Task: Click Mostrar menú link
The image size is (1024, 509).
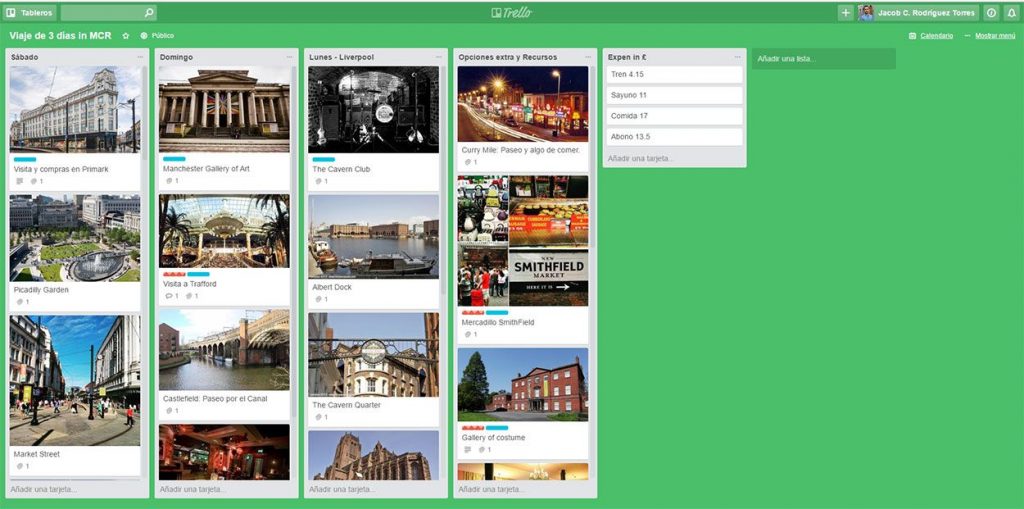Action: 990,36
